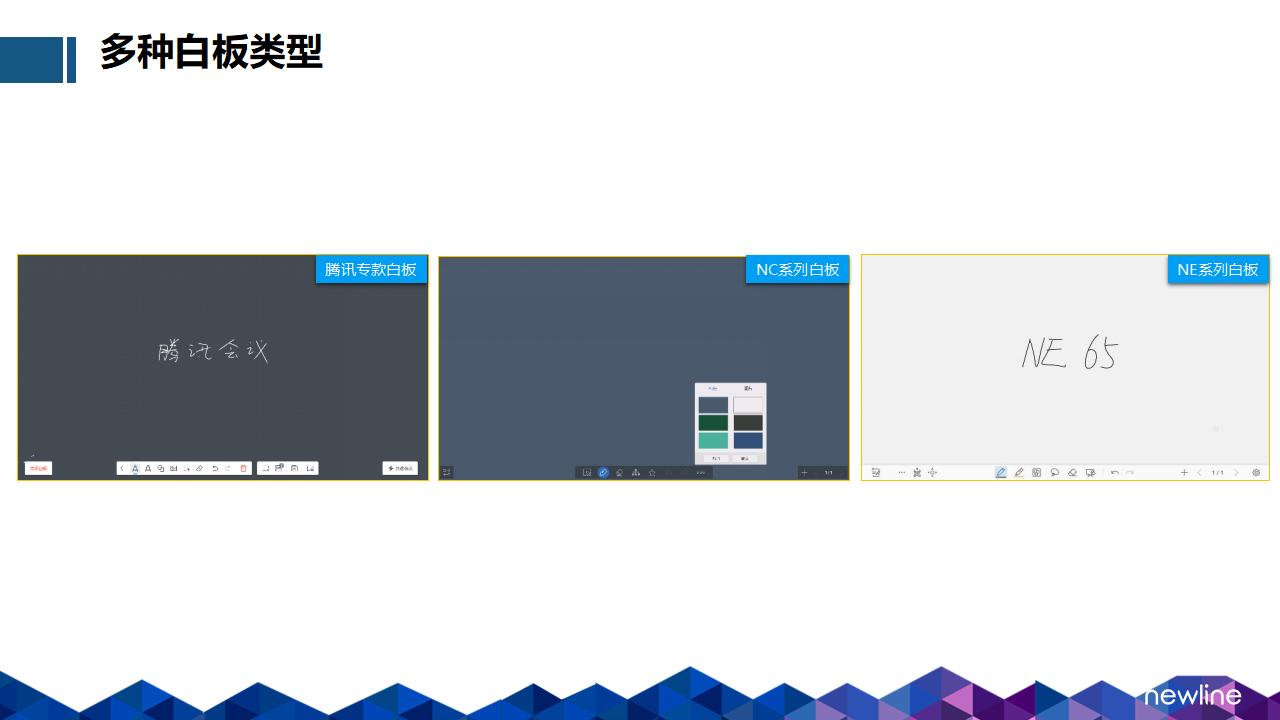Screen dimensions: 1280x720
Task: Choose the dark green background swatch
Action: (x=713, y=423)
